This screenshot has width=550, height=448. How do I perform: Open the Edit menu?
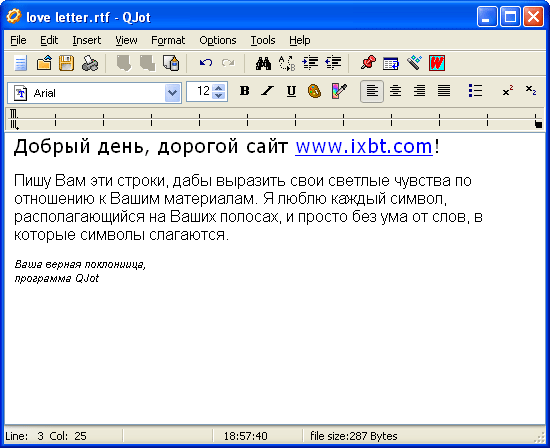pos(49,40)
